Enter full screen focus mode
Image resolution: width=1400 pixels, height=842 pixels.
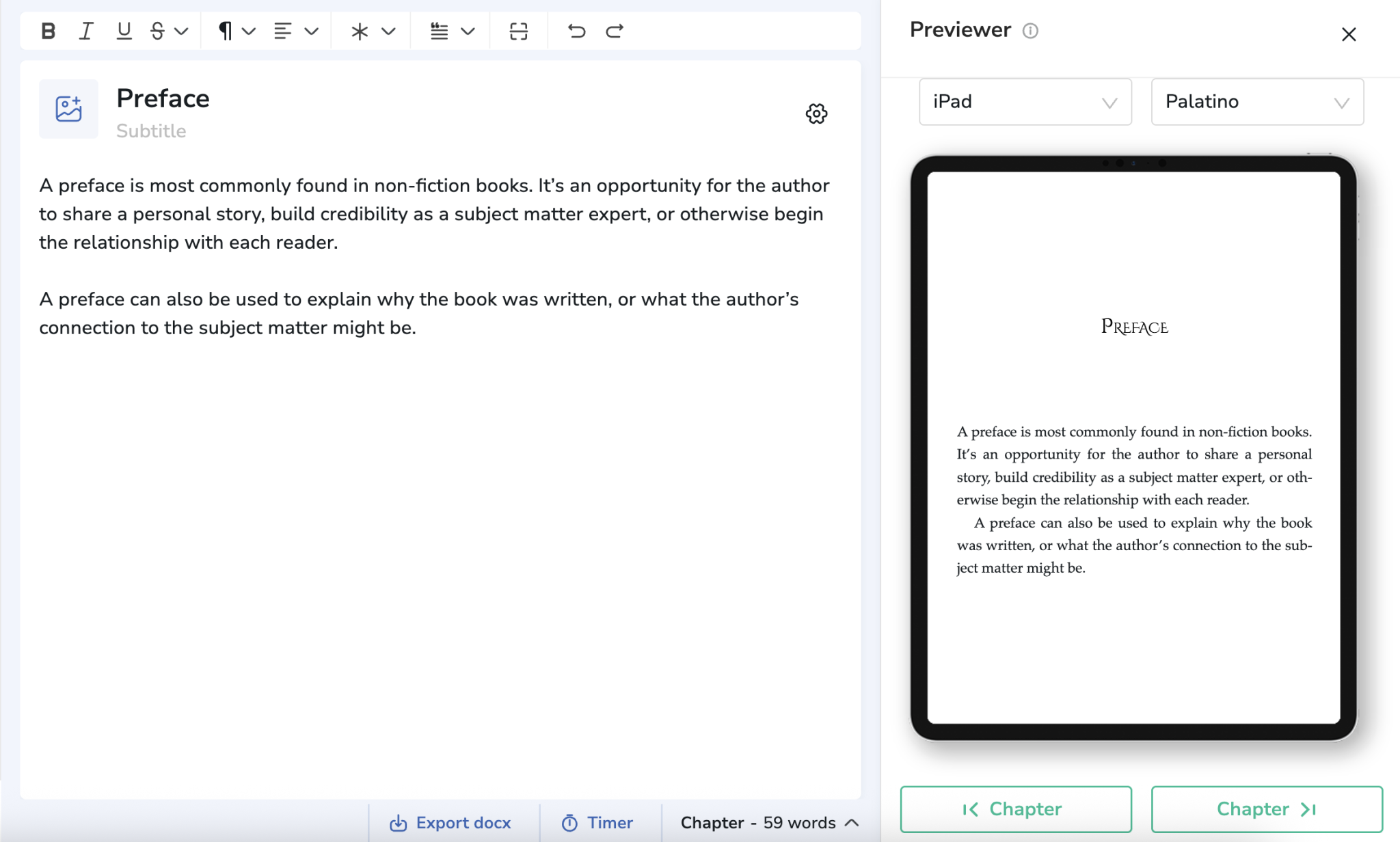(x=519, y=31)
